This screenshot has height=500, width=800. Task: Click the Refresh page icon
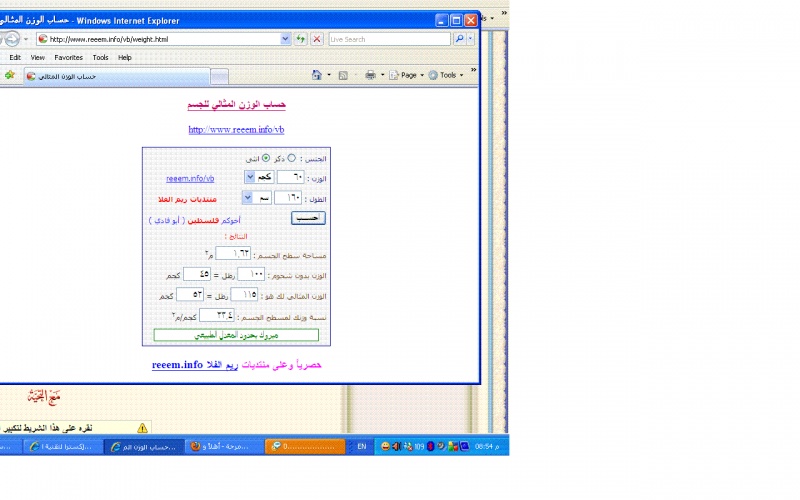click(x=301, y=39)
